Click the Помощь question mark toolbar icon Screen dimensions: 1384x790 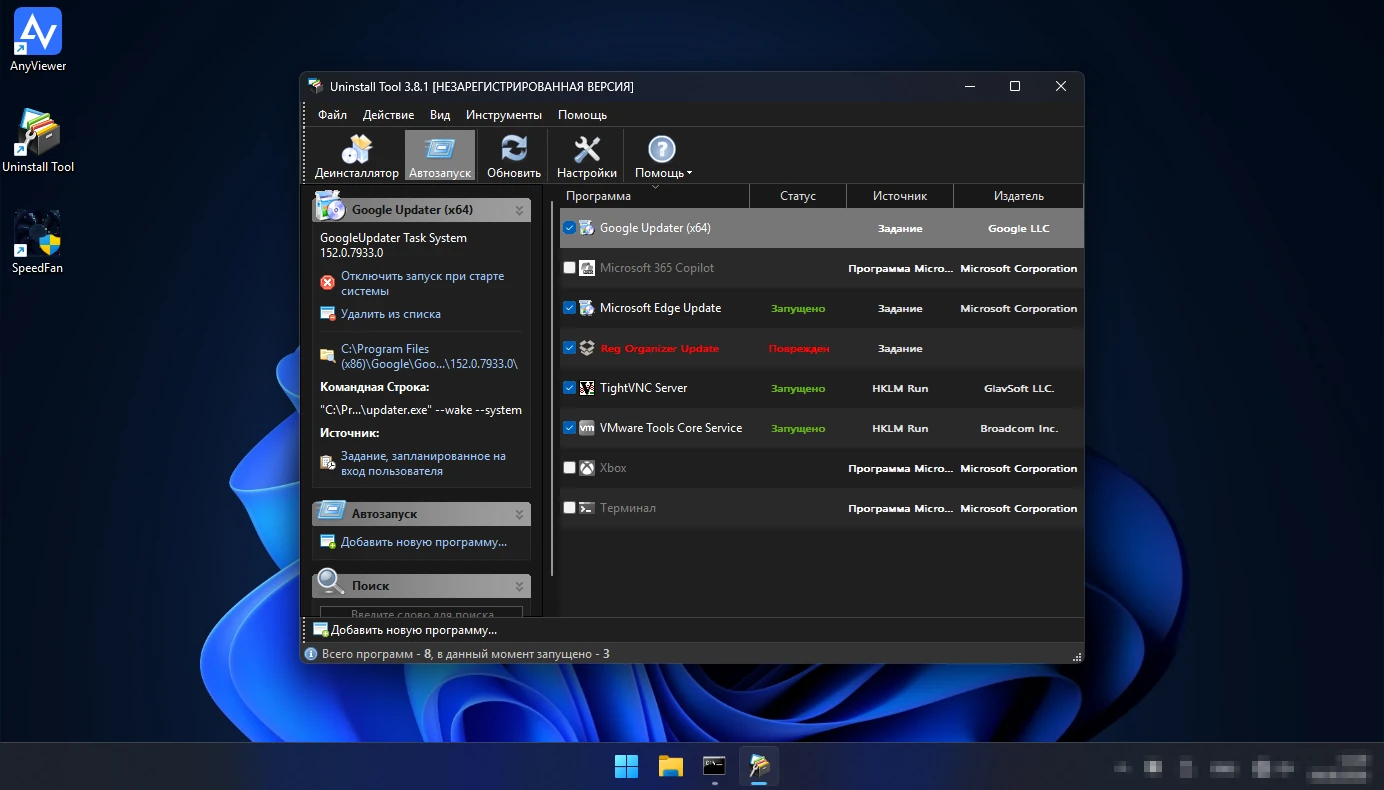(x=662, y=149)
